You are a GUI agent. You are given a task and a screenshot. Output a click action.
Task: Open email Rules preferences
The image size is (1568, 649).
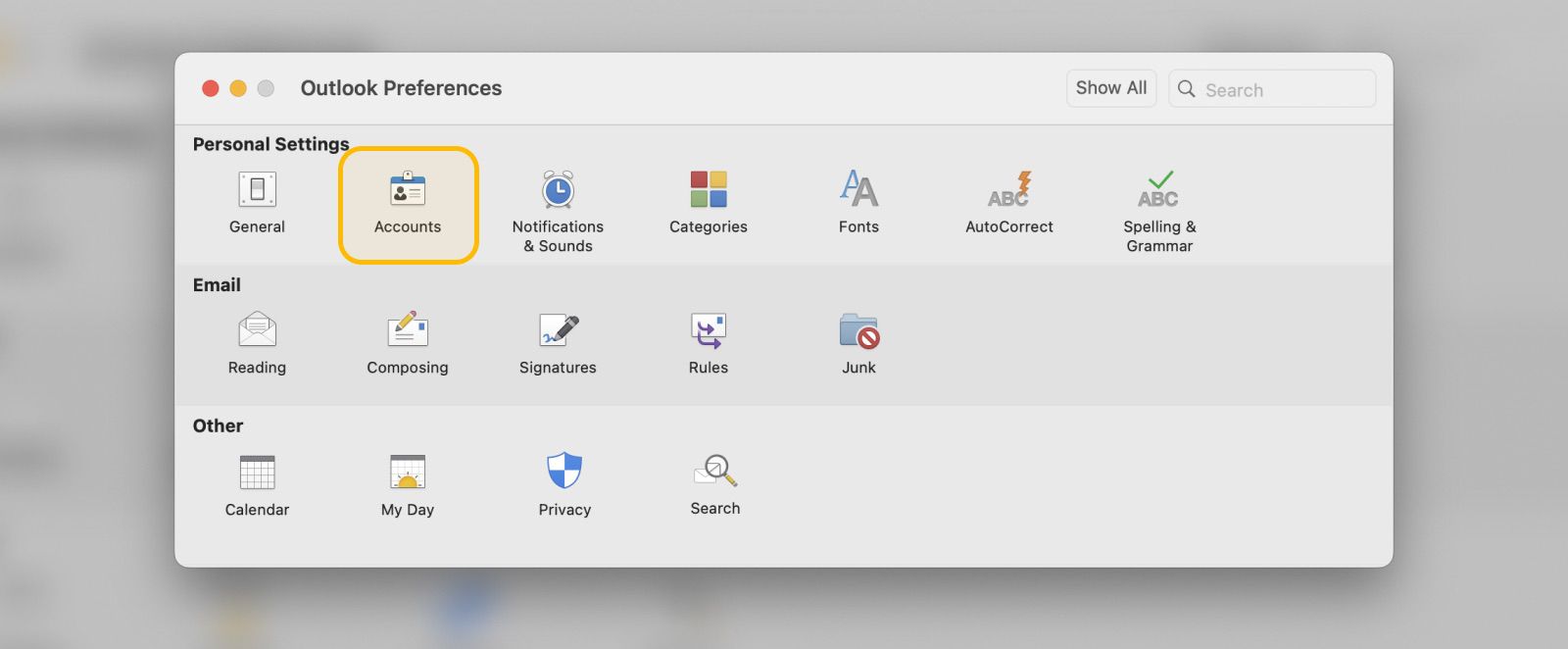pyautogui.click(x=709, y=344)
